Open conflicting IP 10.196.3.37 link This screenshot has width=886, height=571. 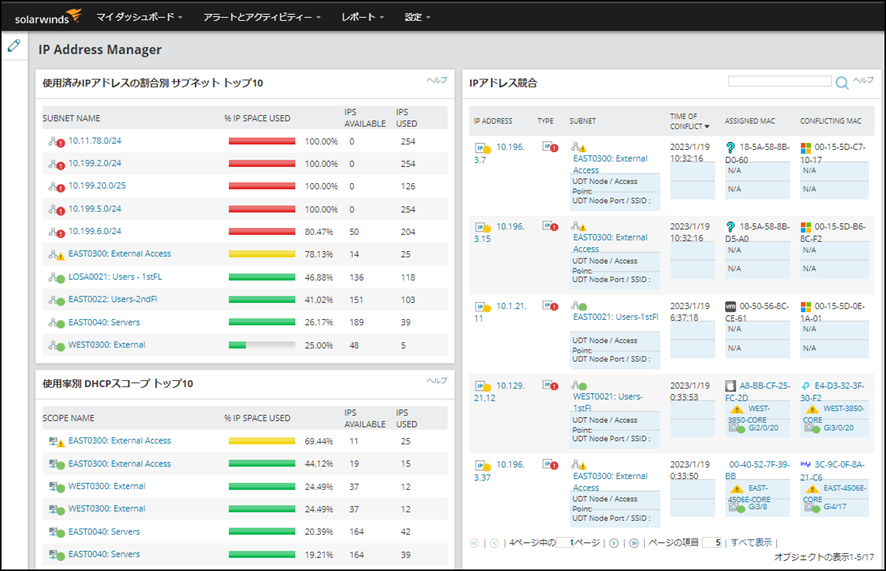(x=500, y=470)
